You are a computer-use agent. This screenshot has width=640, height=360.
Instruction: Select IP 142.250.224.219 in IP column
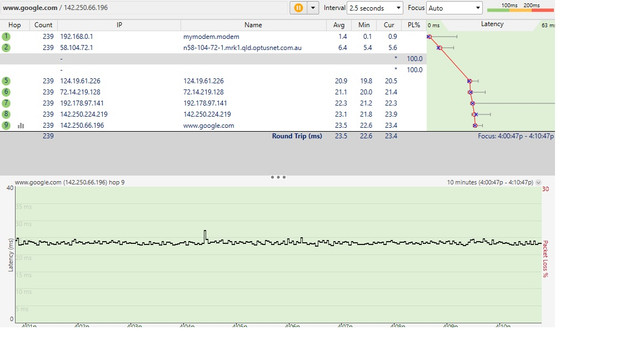(x=84, y=114)
